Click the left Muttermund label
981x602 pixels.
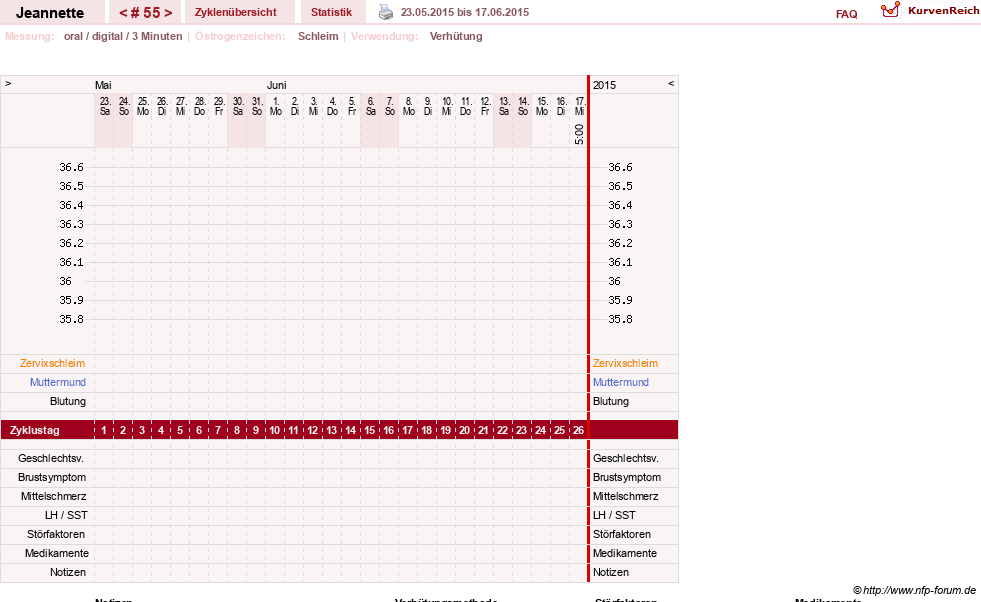point(58,382)
